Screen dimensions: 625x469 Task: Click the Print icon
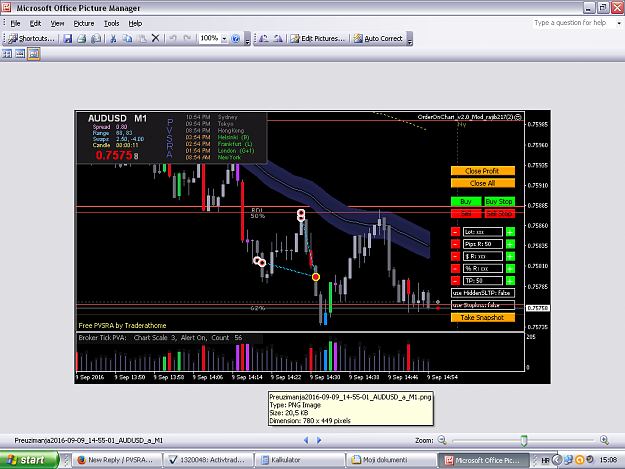pos(81,38)
